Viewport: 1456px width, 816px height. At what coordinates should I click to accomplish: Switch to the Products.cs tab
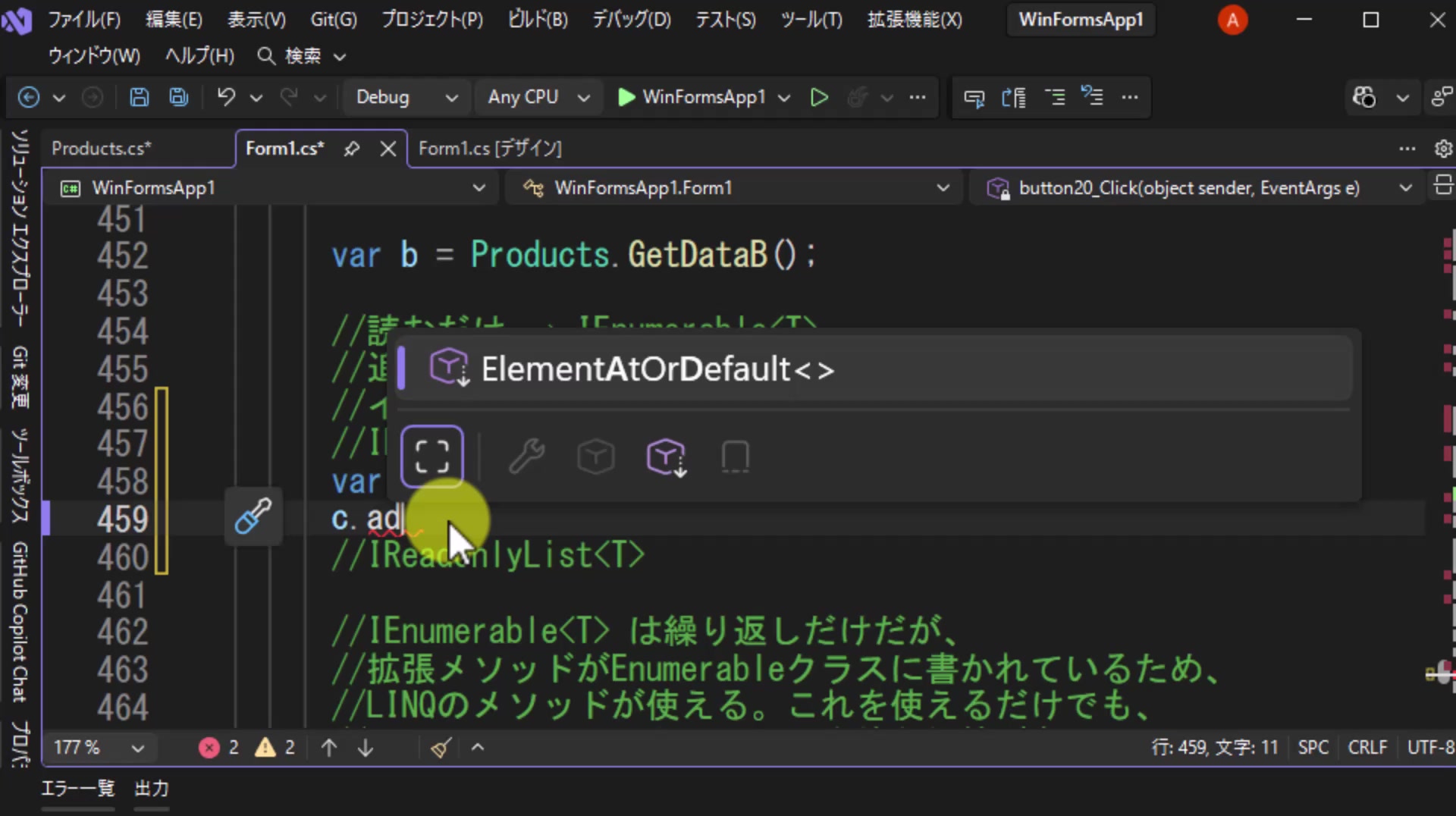click(102, 149)
